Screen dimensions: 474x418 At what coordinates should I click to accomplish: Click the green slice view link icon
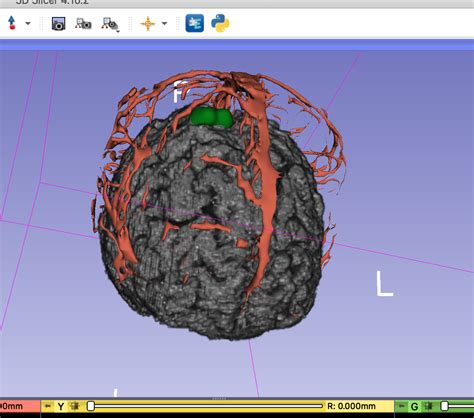pos(429,406)
